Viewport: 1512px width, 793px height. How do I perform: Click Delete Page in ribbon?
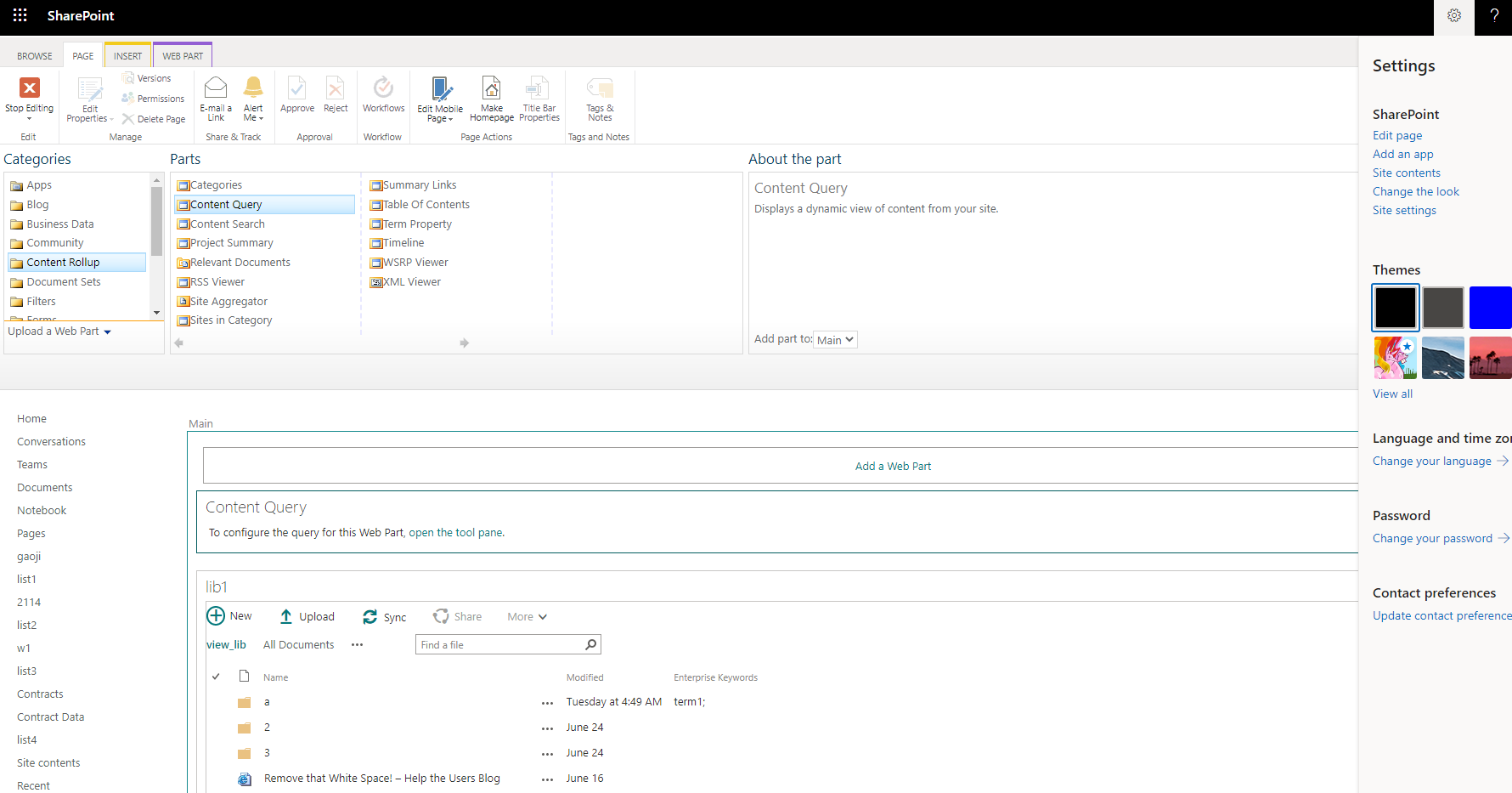click(x=154, y=119)
